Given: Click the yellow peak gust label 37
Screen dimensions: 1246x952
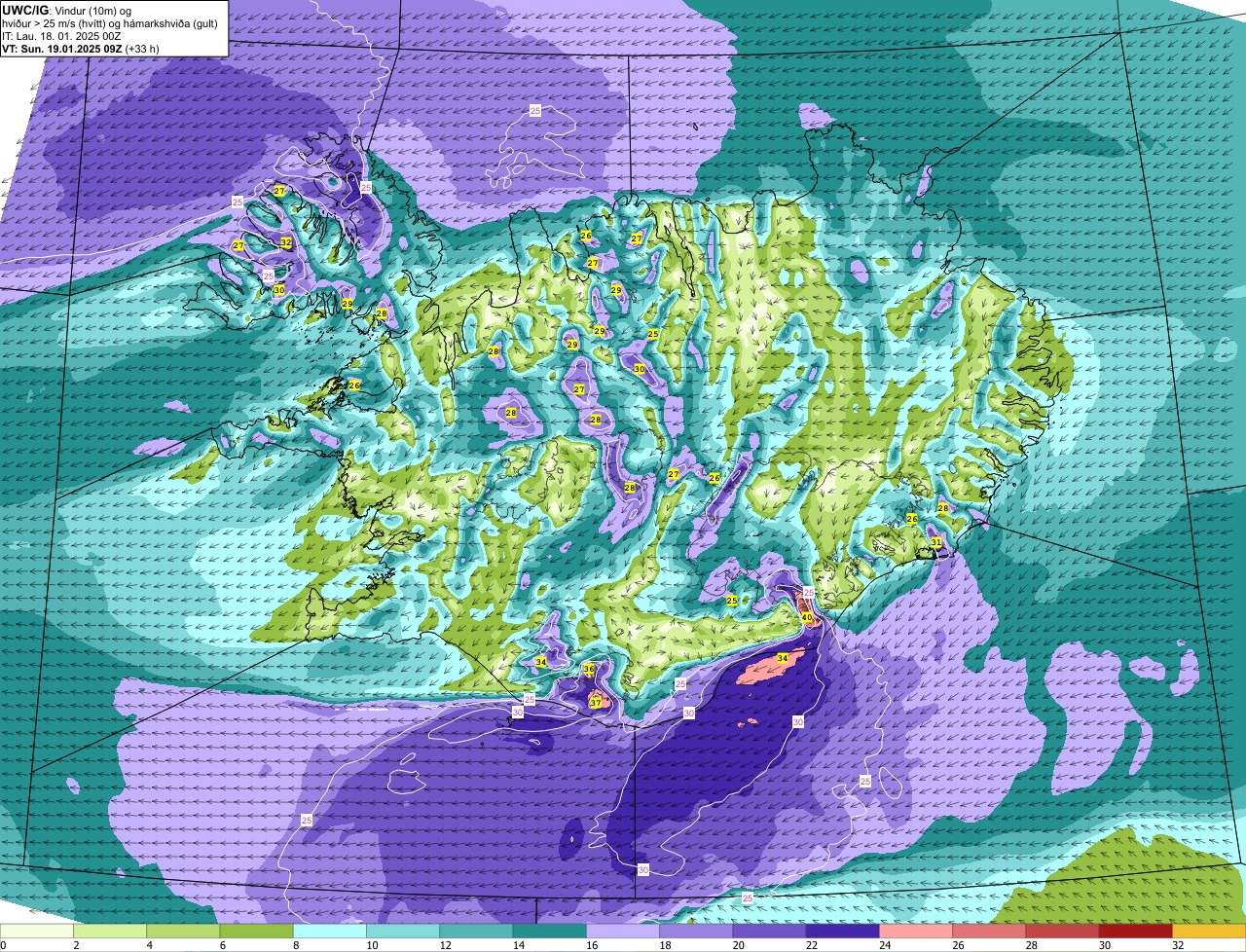Looking at the screenshot, I should (595, 703).
